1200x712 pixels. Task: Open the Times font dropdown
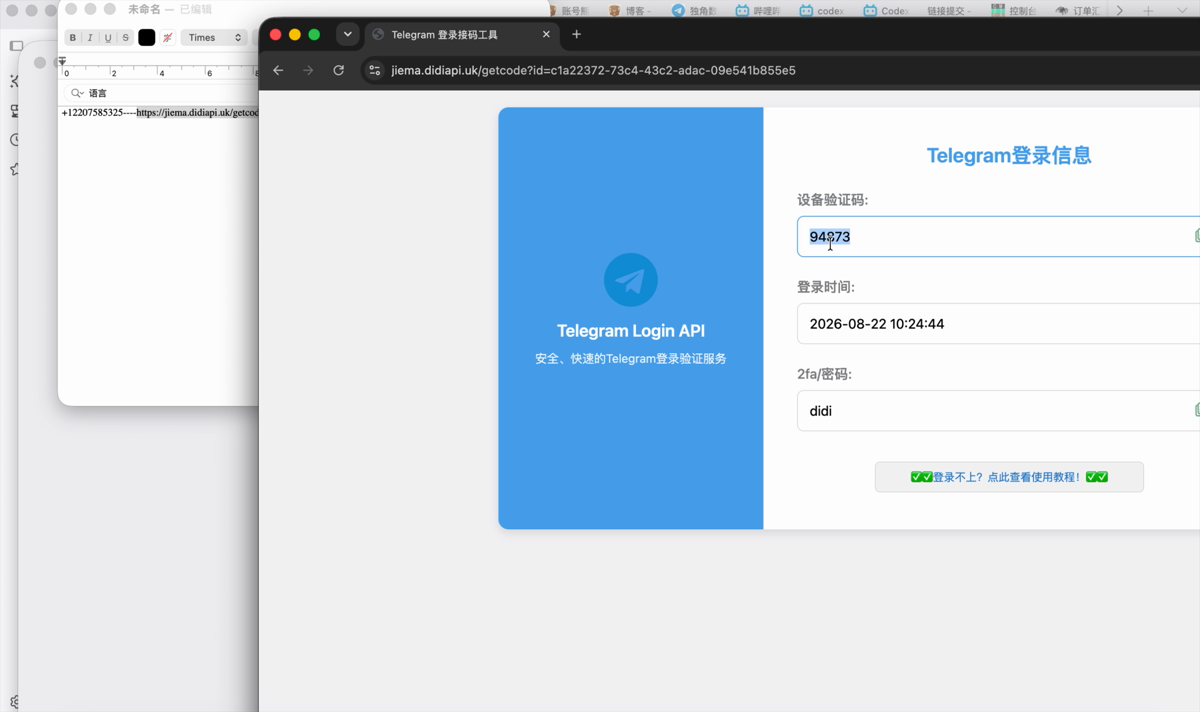(214, 38)
